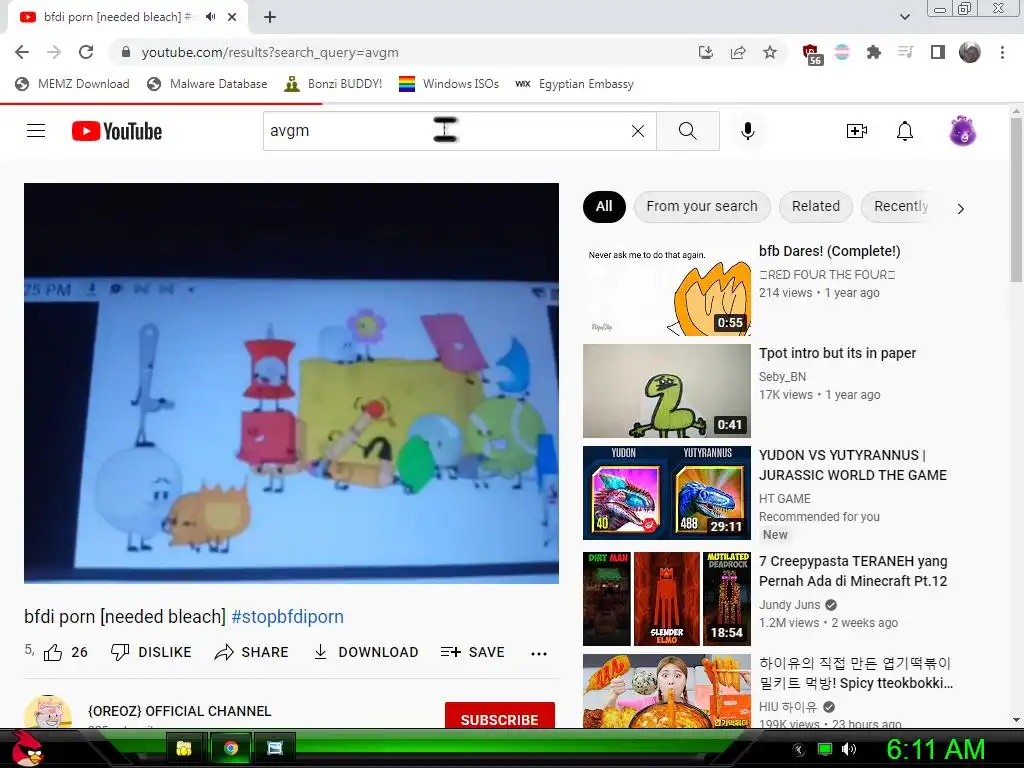Open the media control playlist icon
Viewport: 1024px width, 768px height.
pos(905,52)
